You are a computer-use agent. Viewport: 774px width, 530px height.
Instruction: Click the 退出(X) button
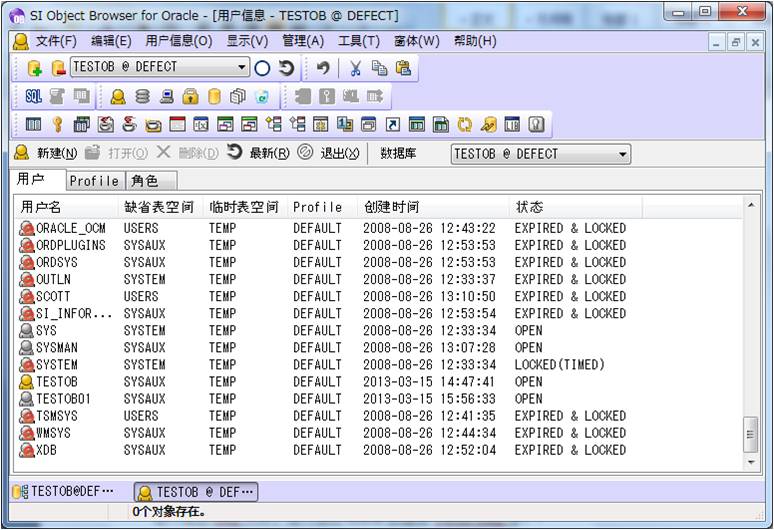328,153
